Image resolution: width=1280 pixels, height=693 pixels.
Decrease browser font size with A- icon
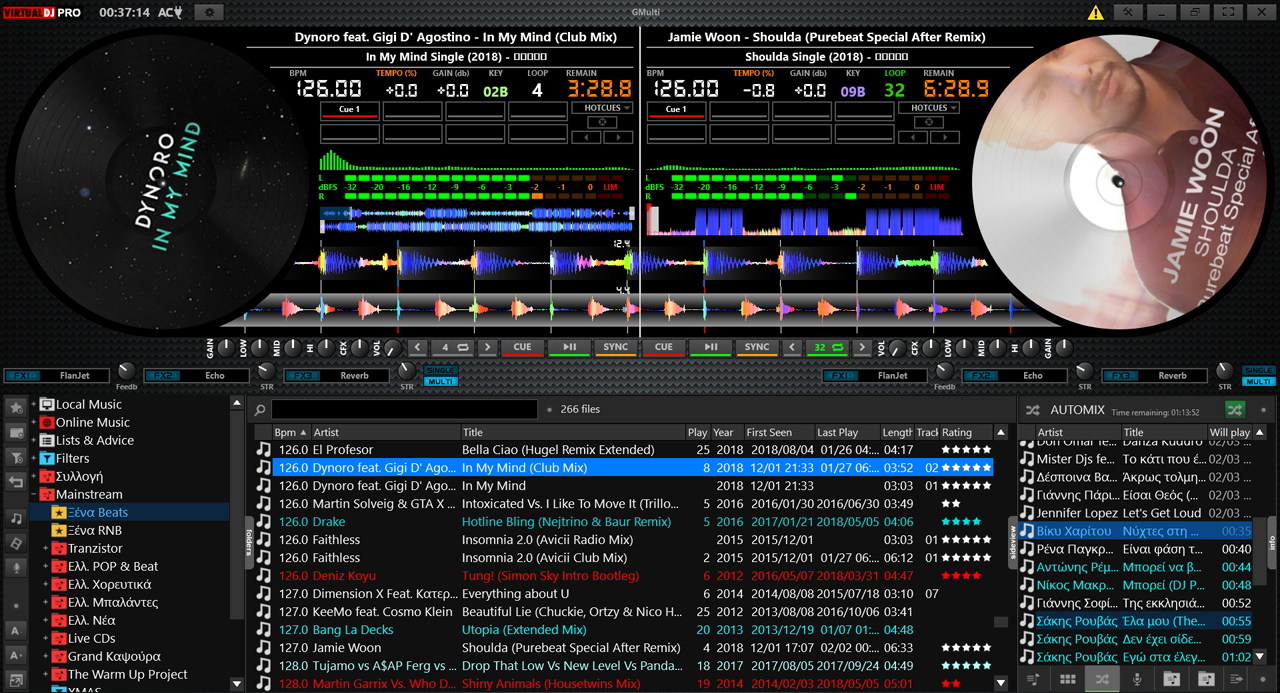tap(16, 631)
